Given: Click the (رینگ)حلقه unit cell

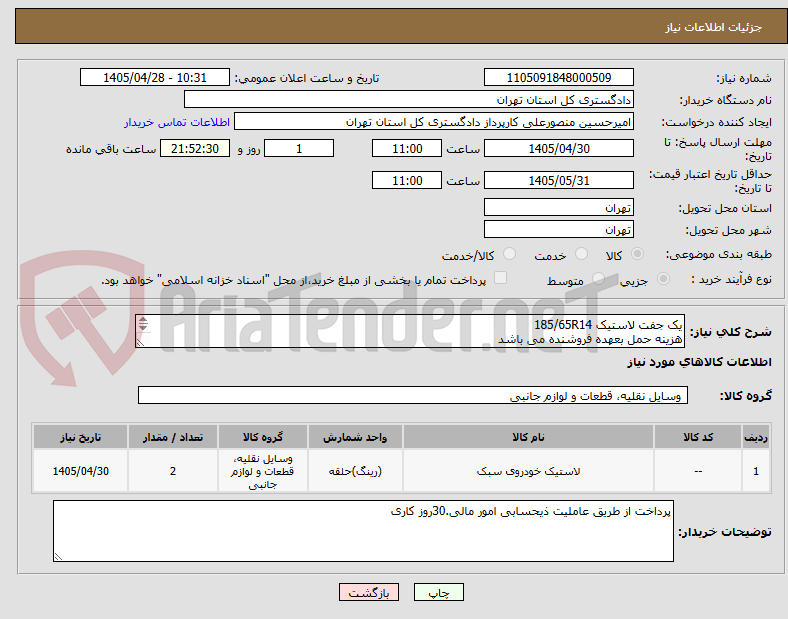Looking at the screenshot, I should tap(355, 471).
